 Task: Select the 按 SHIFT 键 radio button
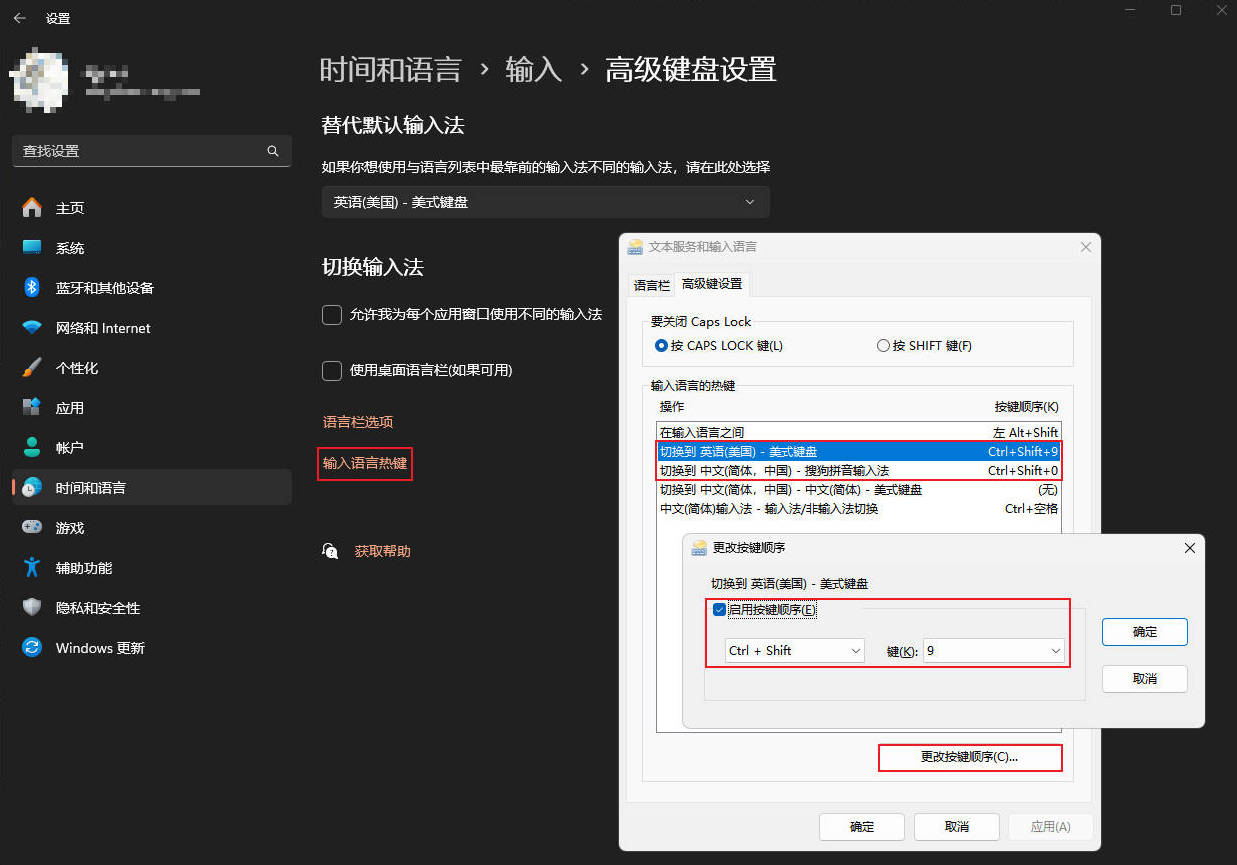[x=882, y=346]
